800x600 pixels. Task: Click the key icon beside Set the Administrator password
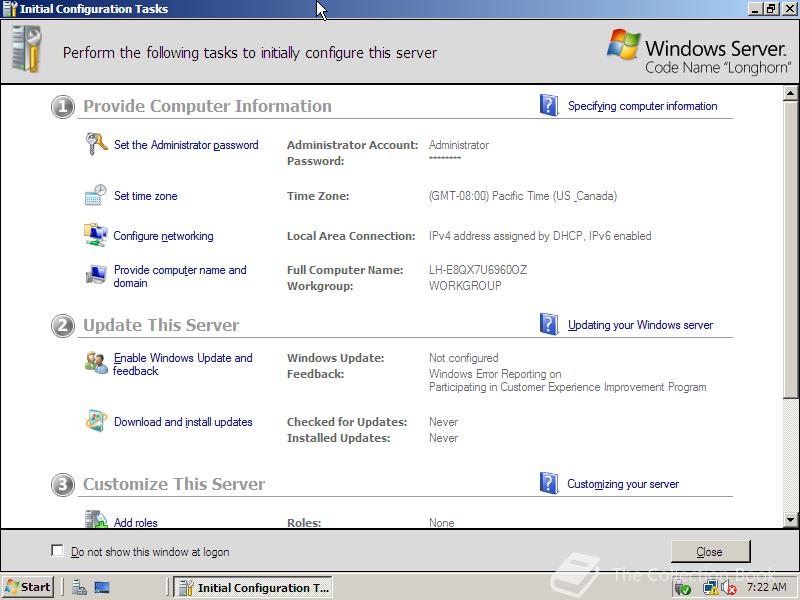click(96, 144)
